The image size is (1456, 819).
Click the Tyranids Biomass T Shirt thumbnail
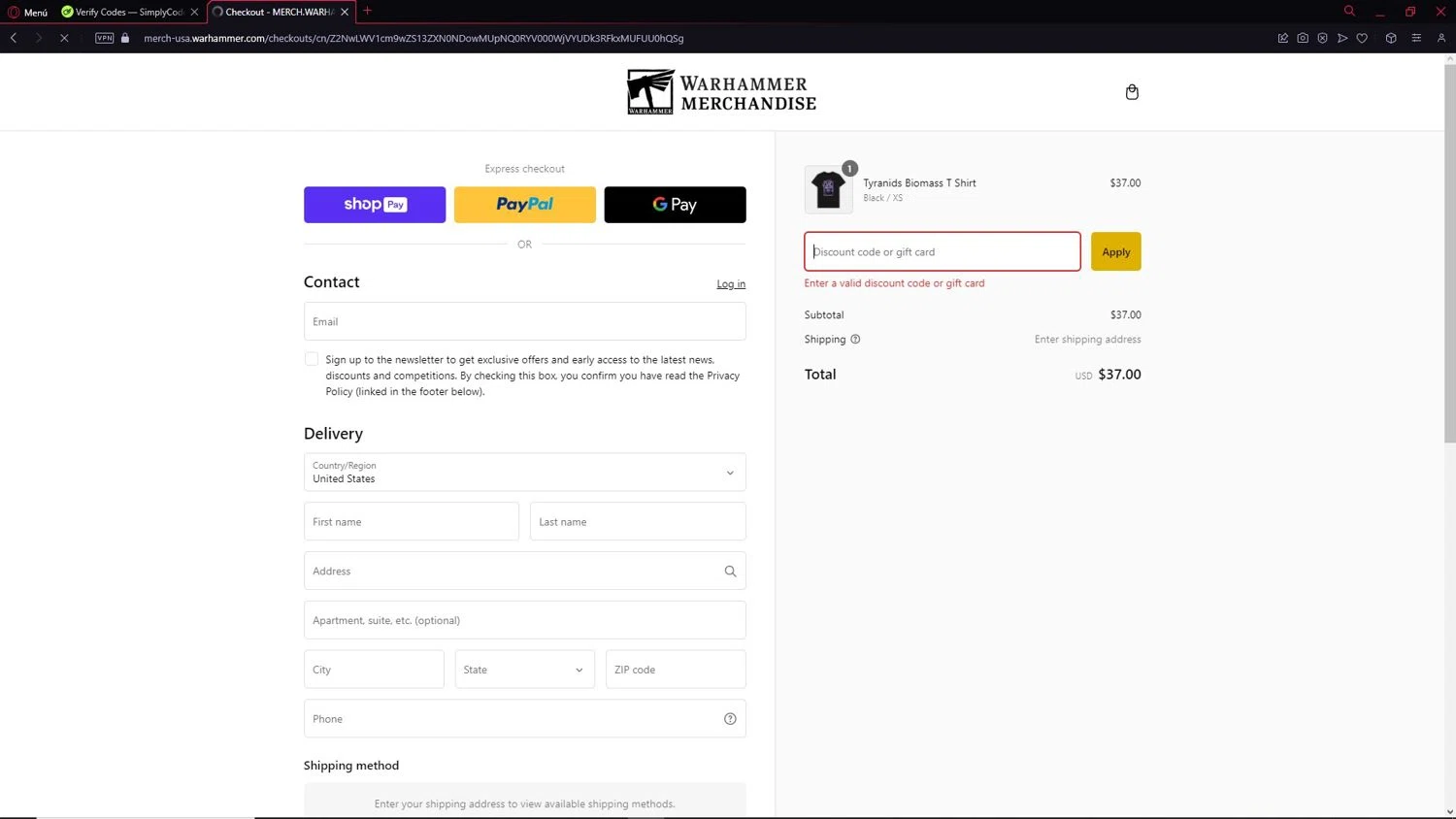click(x=828, y=189)
